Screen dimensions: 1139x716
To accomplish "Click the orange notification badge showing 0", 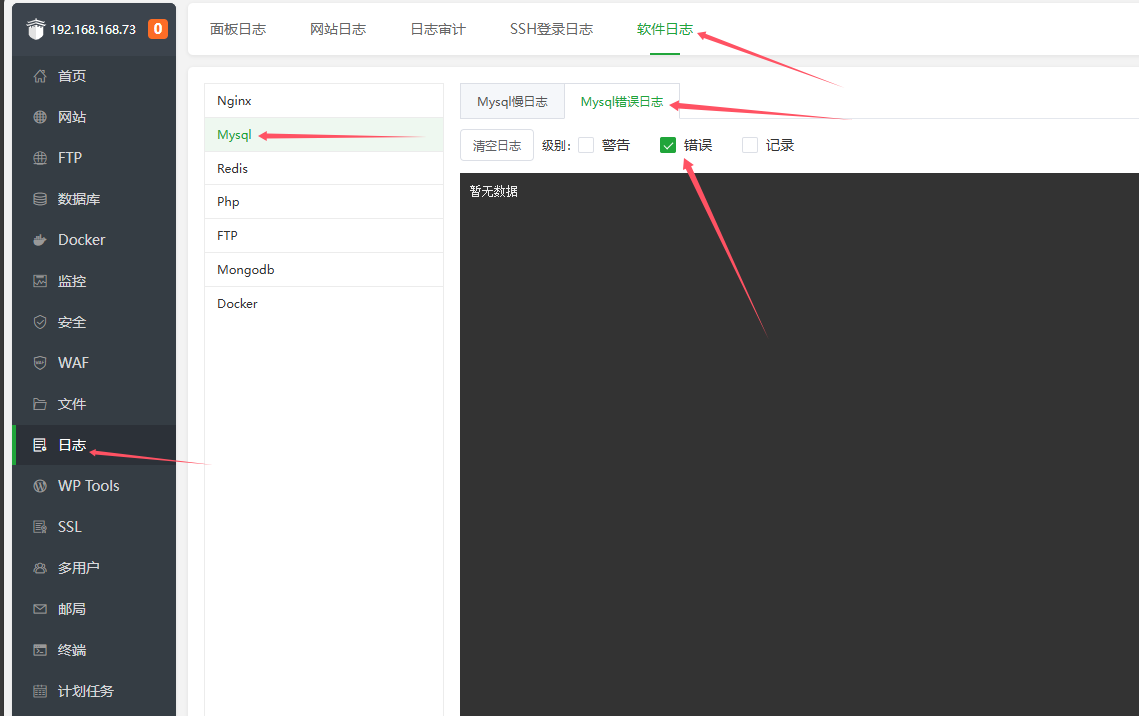I will point(158,28).
